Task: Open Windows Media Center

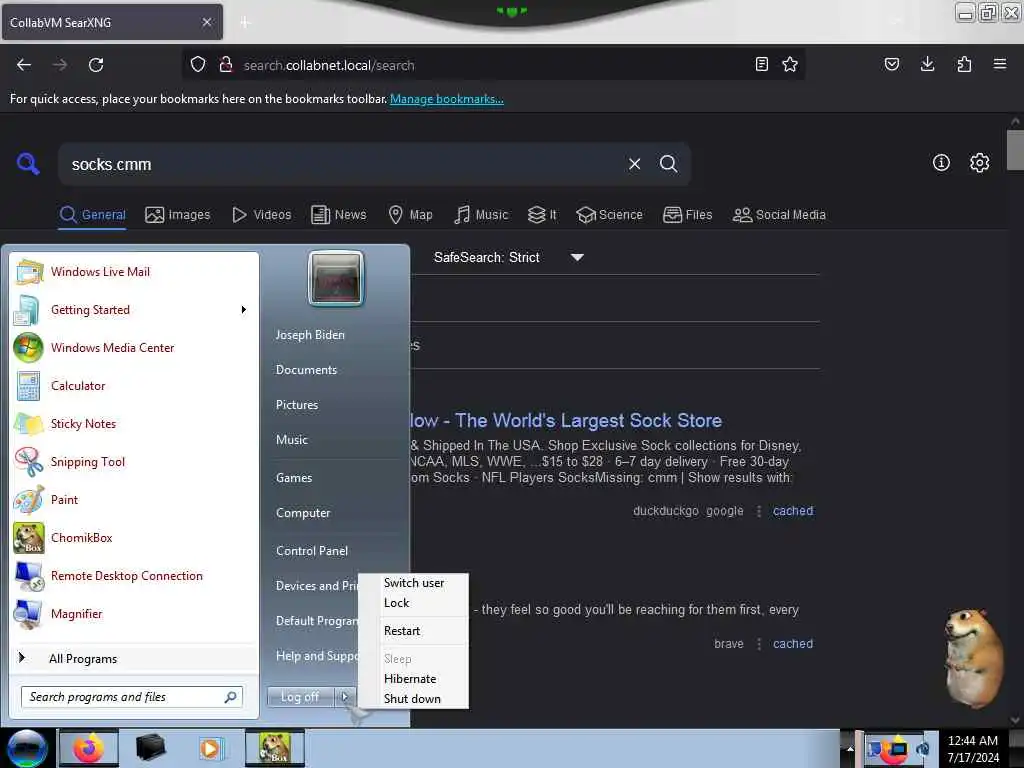Action: coord(135,347)
